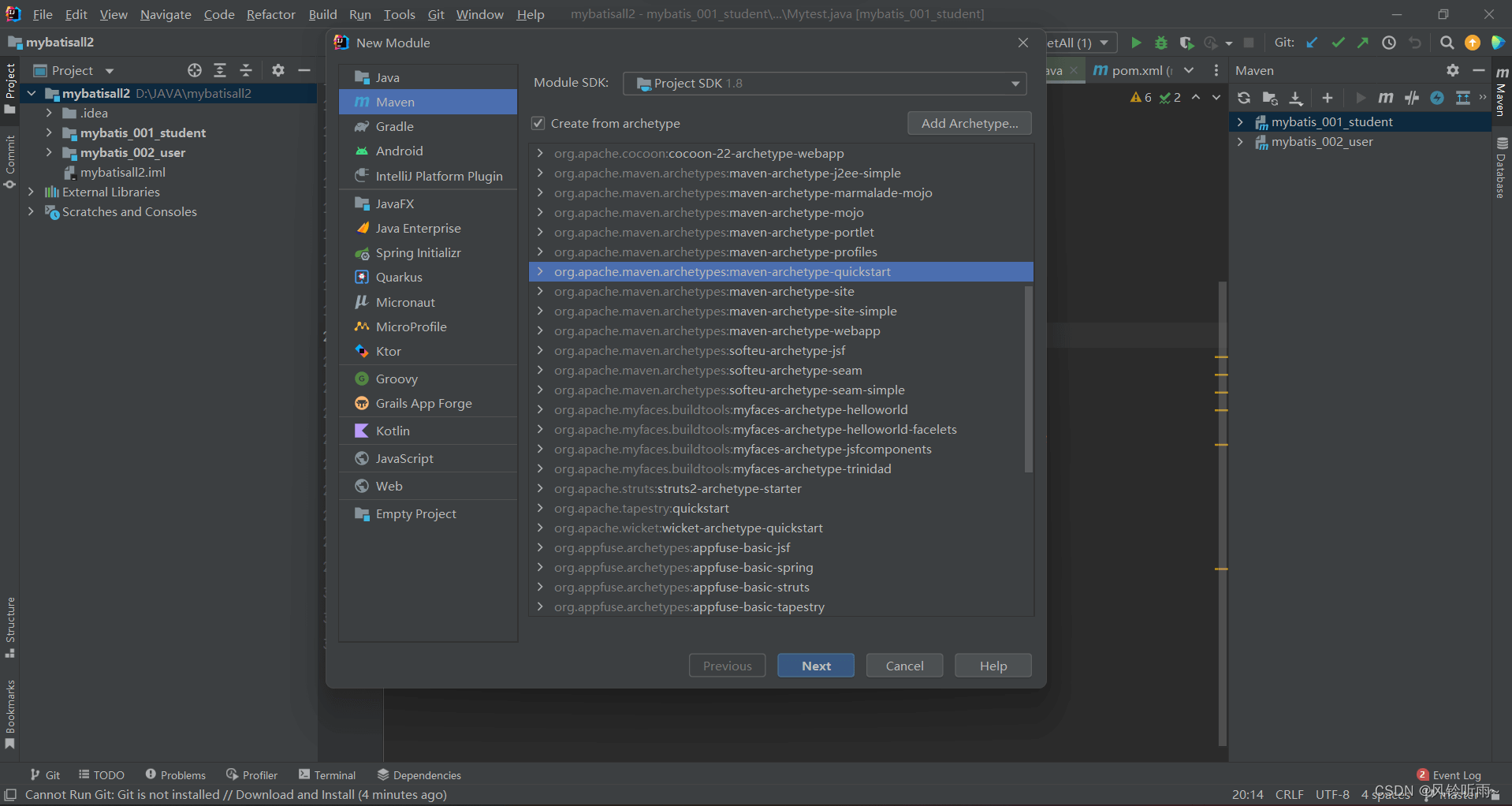1512x806 pixels.
Task: Open the Event Log in status bar
Action: click(1449, 775)
